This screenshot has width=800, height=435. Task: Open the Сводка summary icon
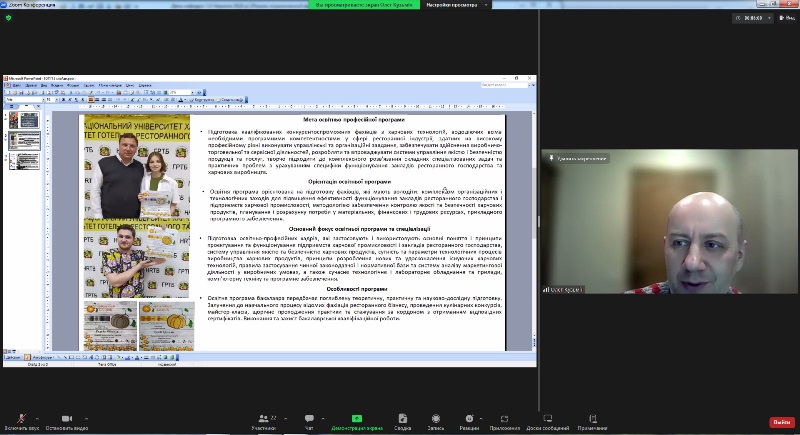[x=402, y=419]
